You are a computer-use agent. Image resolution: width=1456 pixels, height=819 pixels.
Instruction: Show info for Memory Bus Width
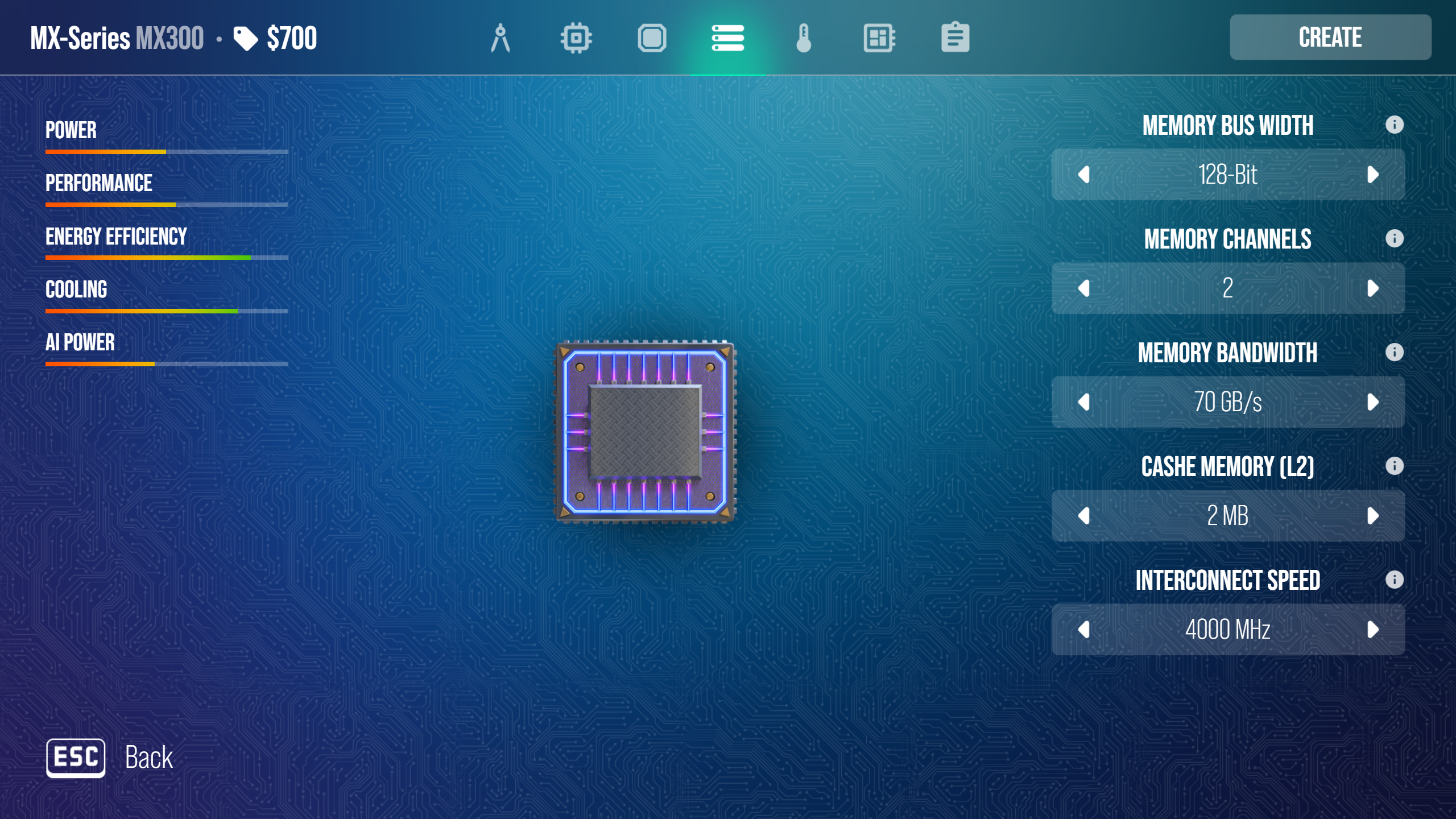(x=1394, y=125)
